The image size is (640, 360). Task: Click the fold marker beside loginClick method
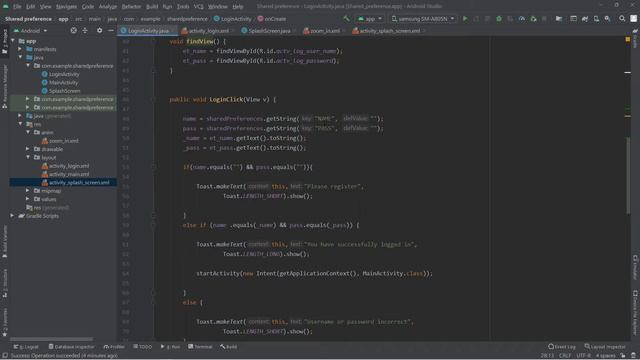coord(154,99)
